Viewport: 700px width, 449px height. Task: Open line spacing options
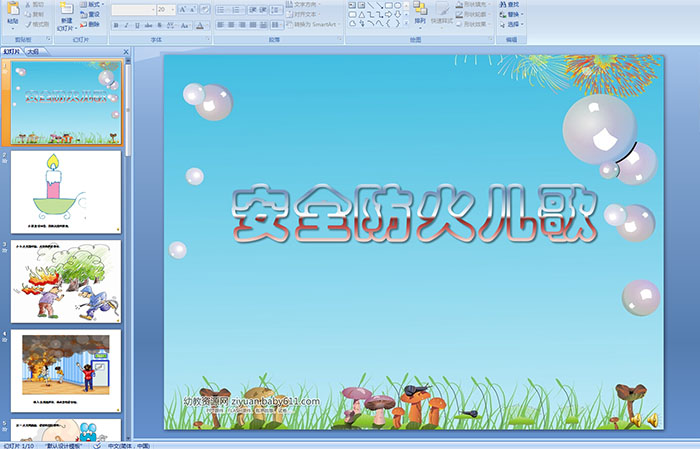click(x=276, y=10)
